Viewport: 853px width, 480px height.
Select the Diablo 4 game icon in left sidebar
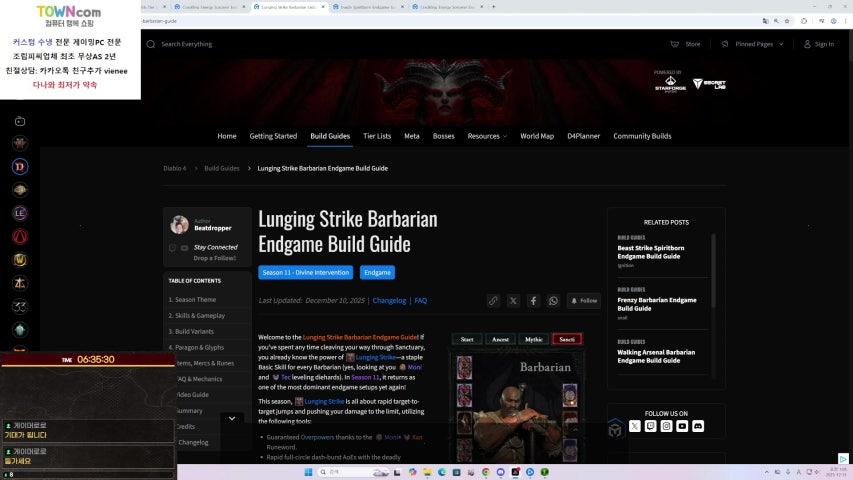tap(20, 167)
